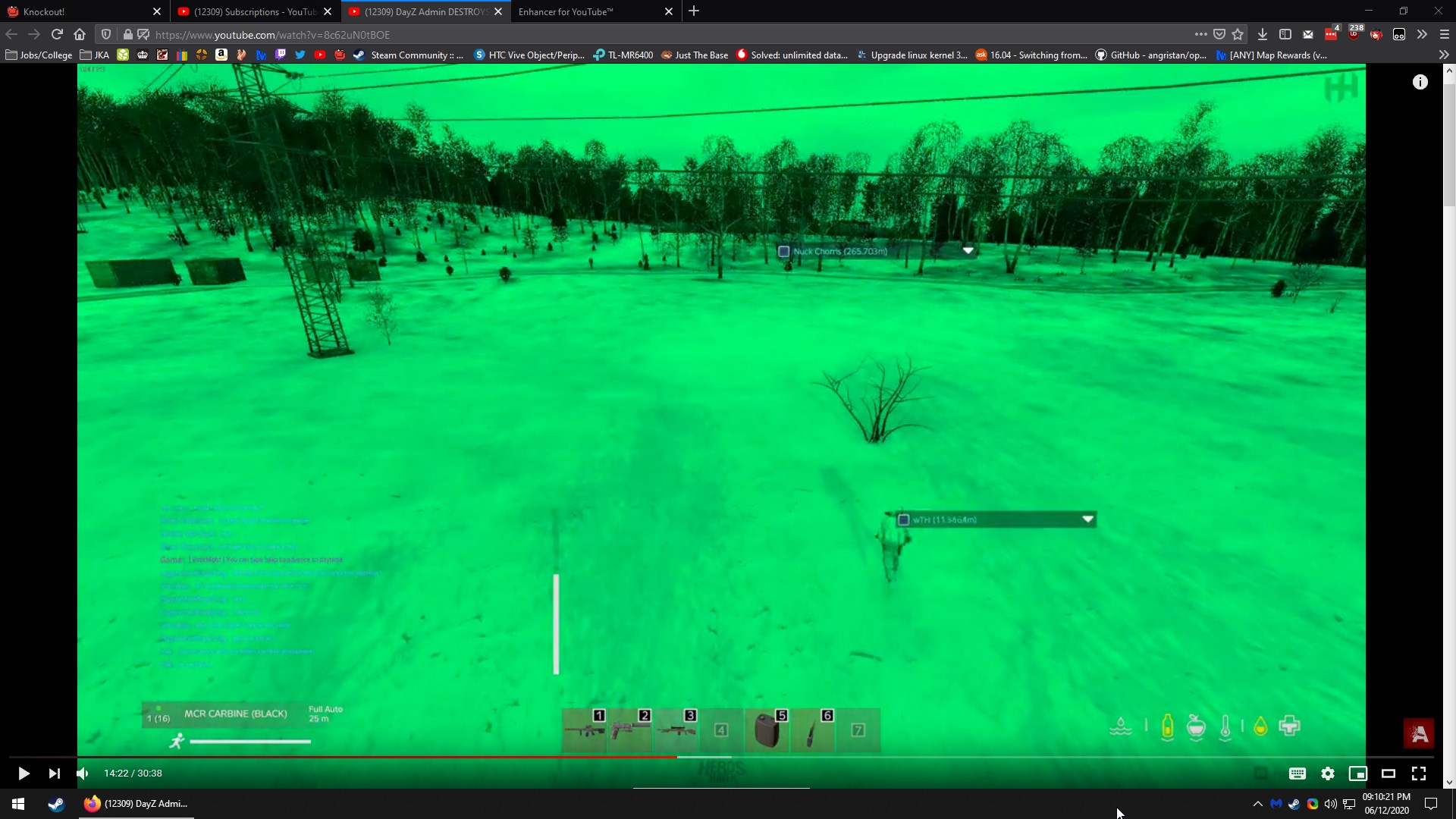Close the Knockout! tab
Image resolution: width=1456 pixels, height=819 pixels.
157,11
